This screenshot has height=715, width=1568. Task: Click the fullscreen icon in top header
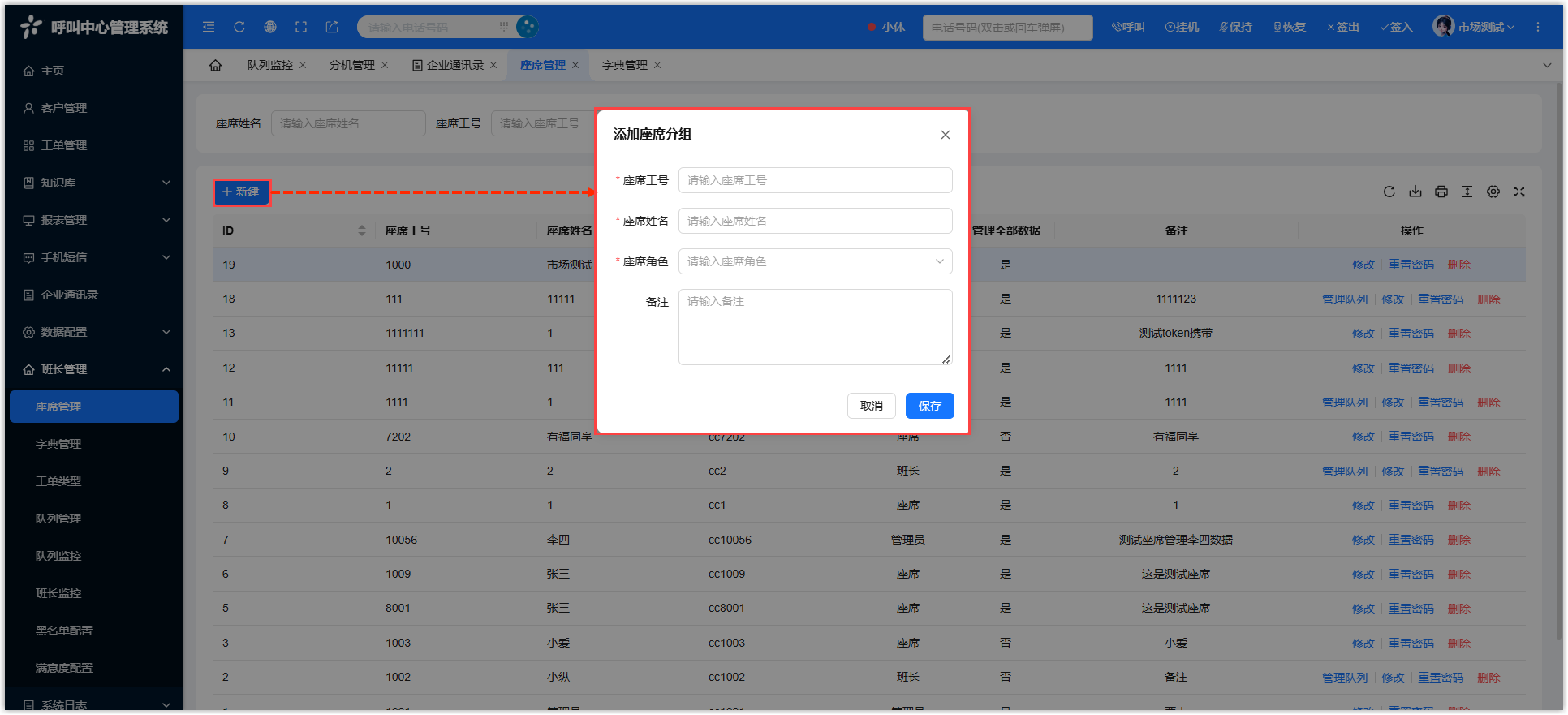301,27
